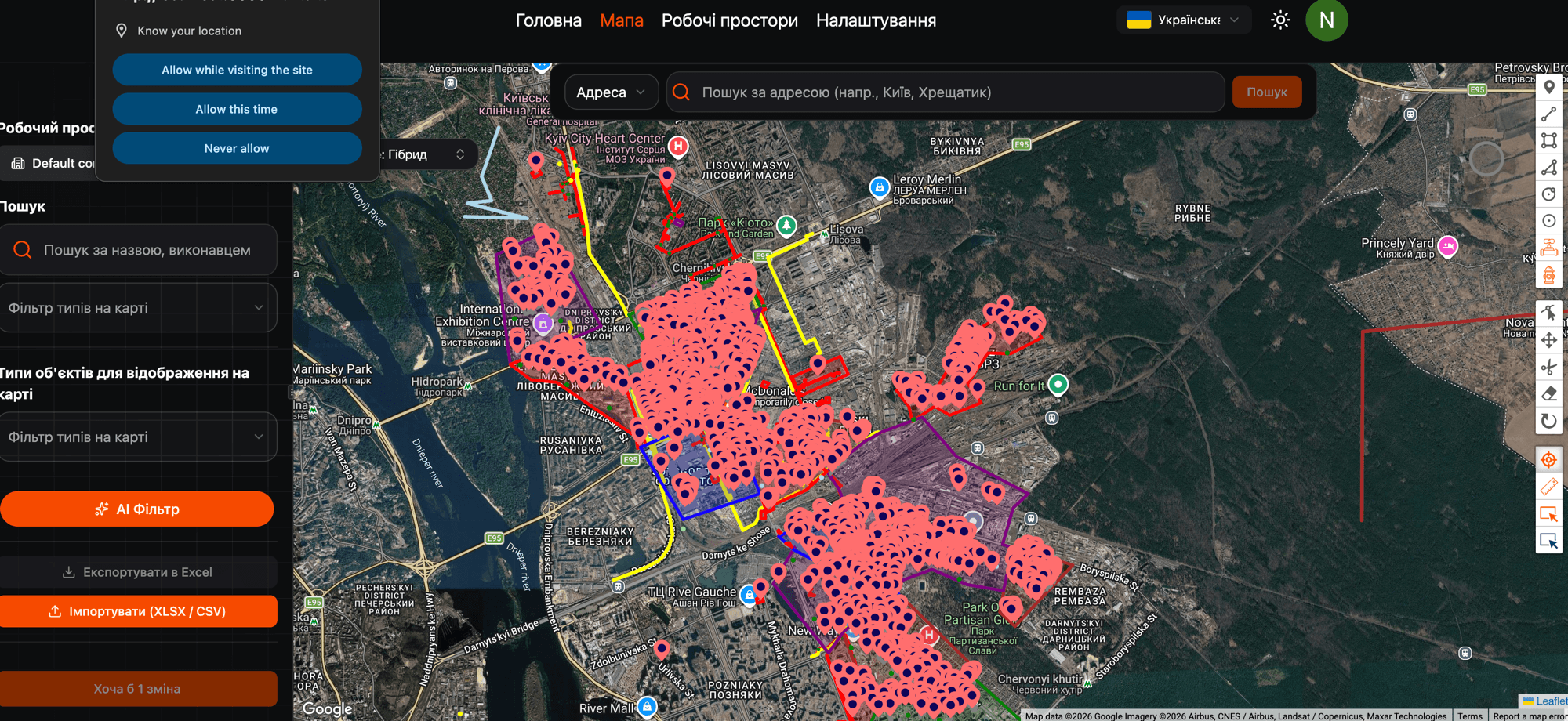This screenshot has height=721, width=1568.
Task: Click Імпортувати (XLSX / CSV) button
Action: (x=137, y=611)
